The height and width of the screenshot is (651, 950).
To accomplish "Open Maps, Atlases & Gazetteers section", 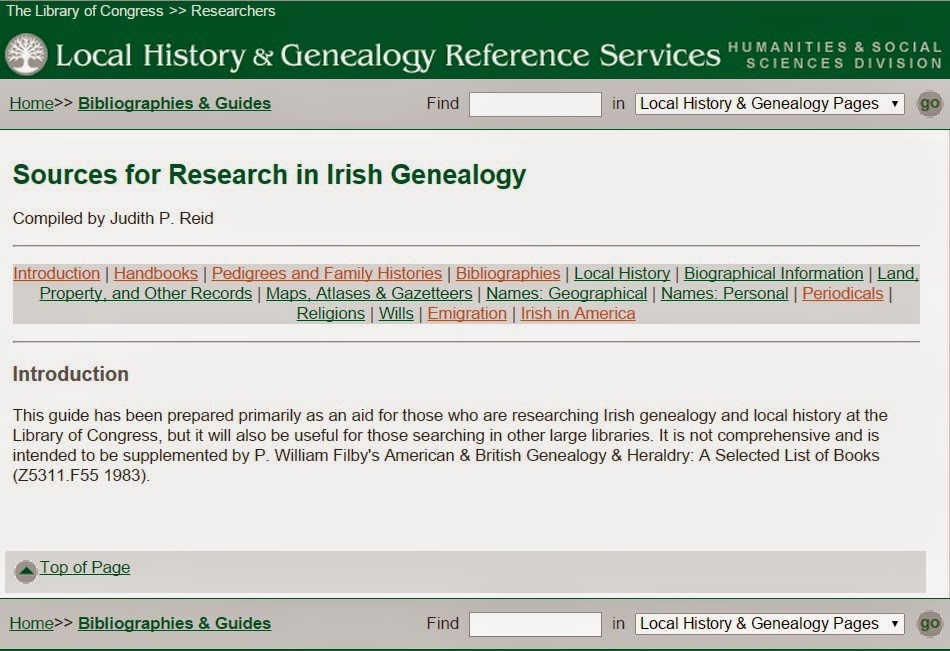I will click(369, 293).
